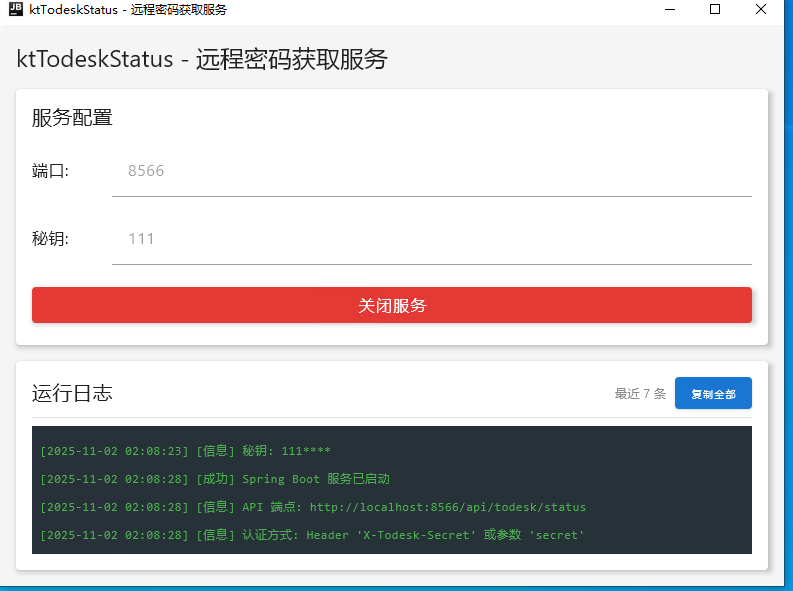Click the window title bar text
793x591 pixels.
pos(128,10)
